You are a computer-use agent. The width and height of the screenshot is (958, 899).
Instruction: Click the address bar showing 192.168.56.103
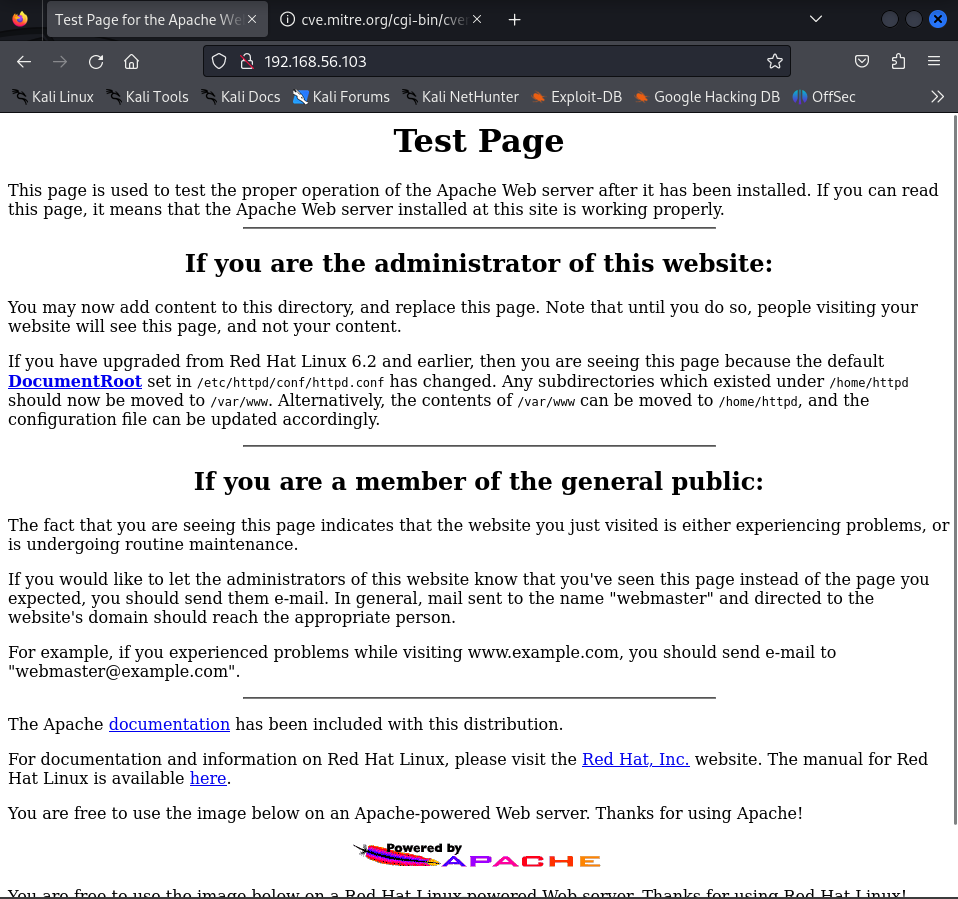(x=500, y=62)
